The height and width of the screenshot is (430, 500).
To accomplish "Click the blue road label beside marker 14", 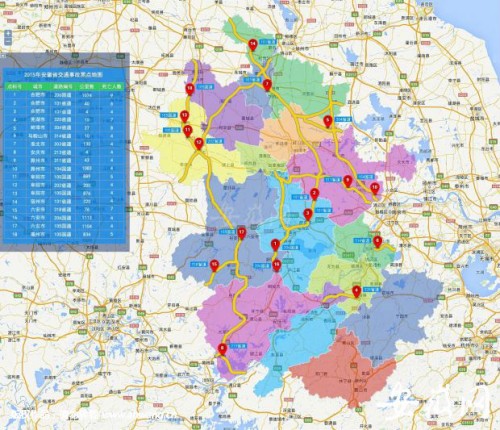I will [x=268, y=42].
